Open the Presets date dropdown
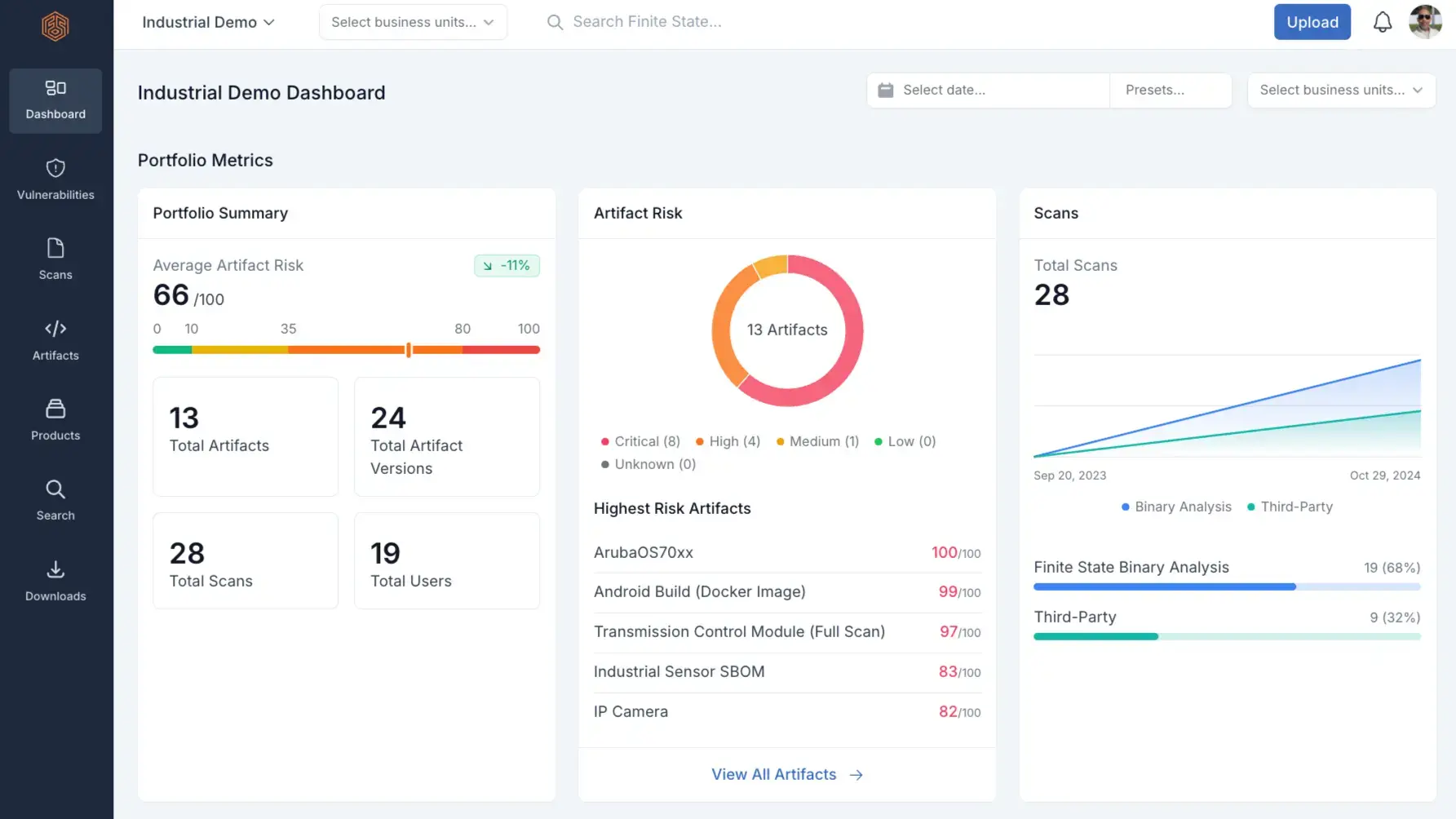The image size is (1456, 819). click(1170, 90)
